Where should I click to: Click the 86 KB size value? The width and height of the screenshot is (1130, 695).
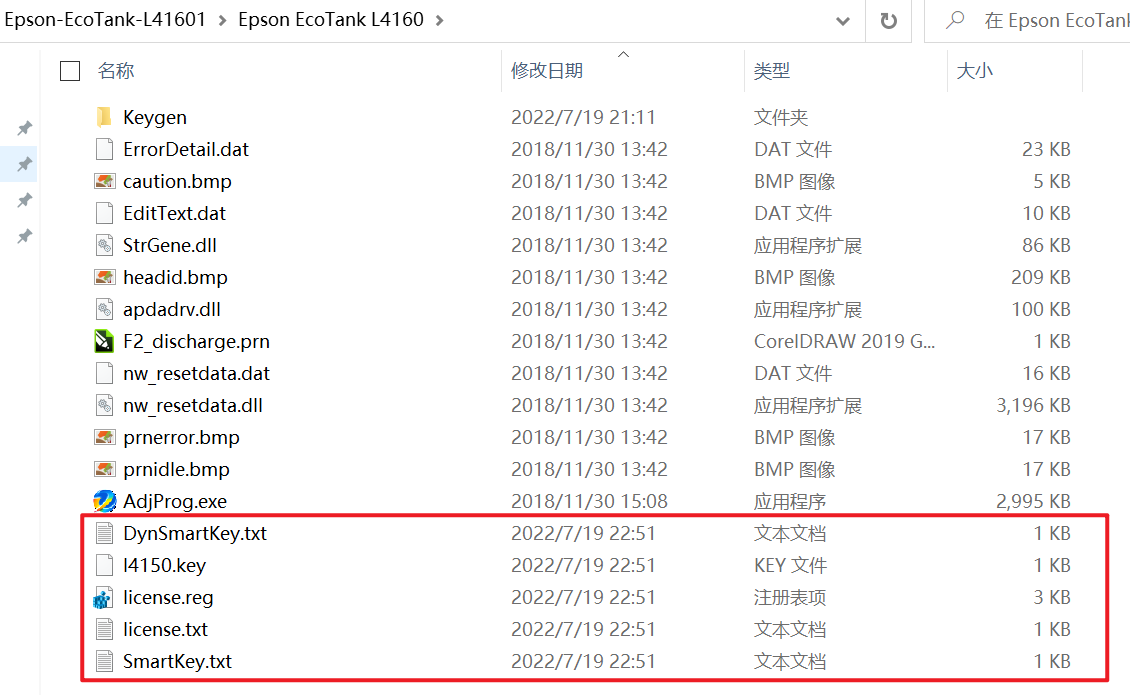1046,245
